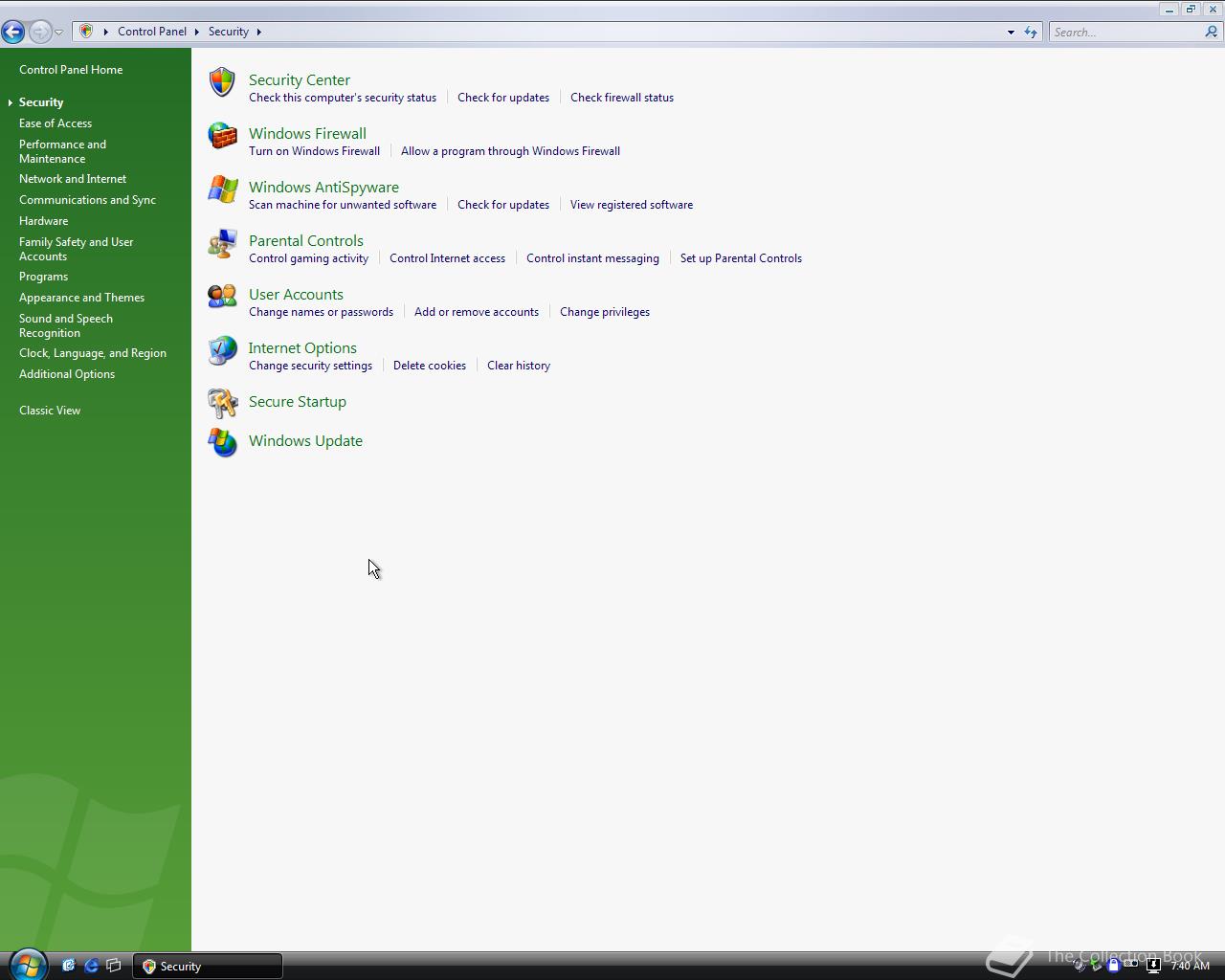Open Network and Internet category

point(73,179)
